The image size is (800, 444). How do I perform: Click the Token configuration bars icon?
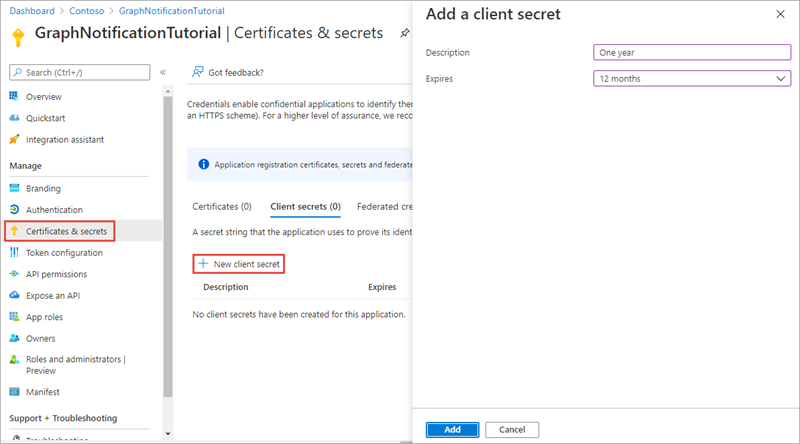[14, 252]
